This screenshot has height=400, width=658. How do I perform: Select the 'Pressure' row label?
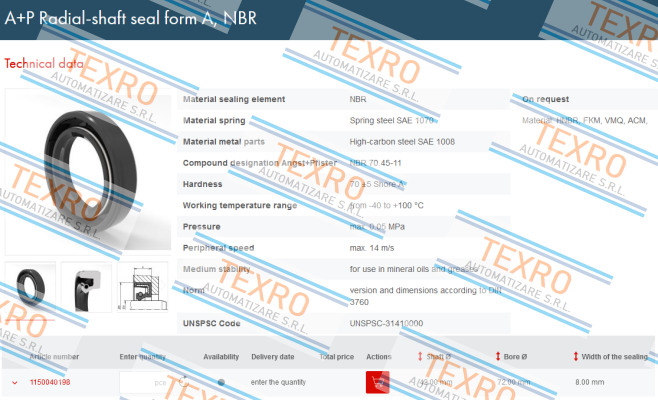tap(201, 227)
